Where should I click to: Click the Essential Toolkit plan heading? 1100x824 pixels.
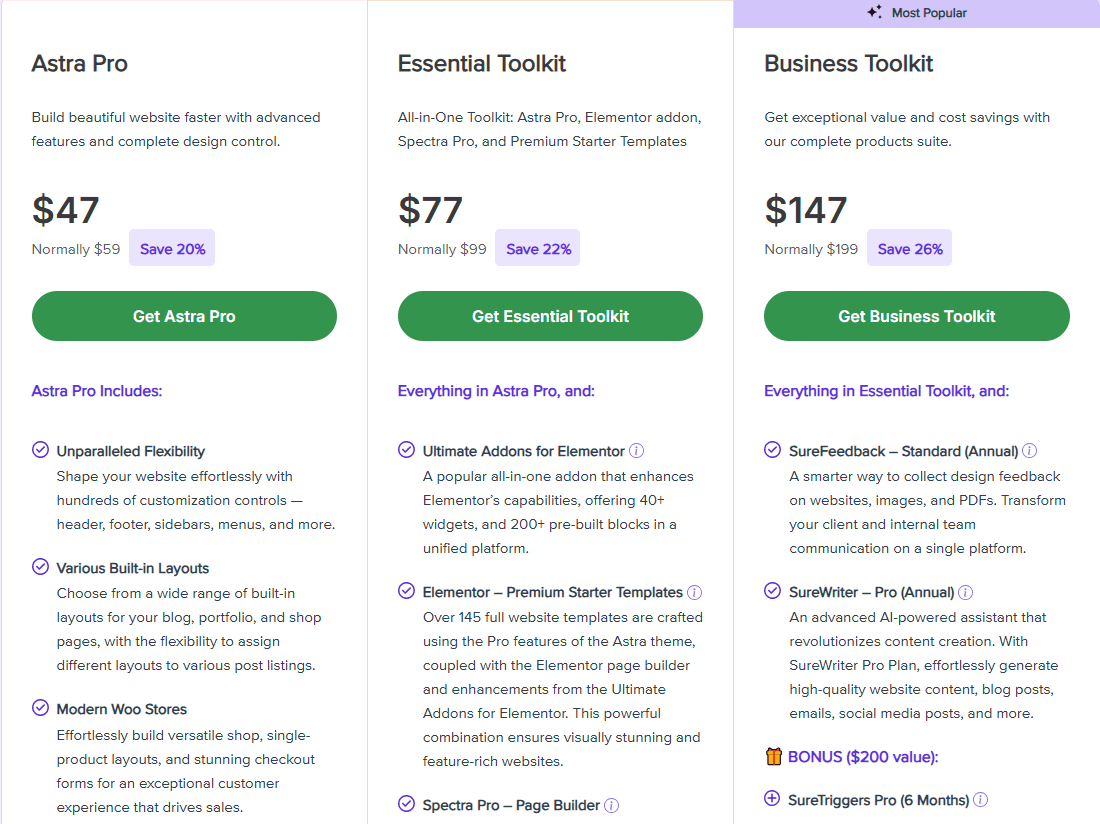tap(482, 64)
